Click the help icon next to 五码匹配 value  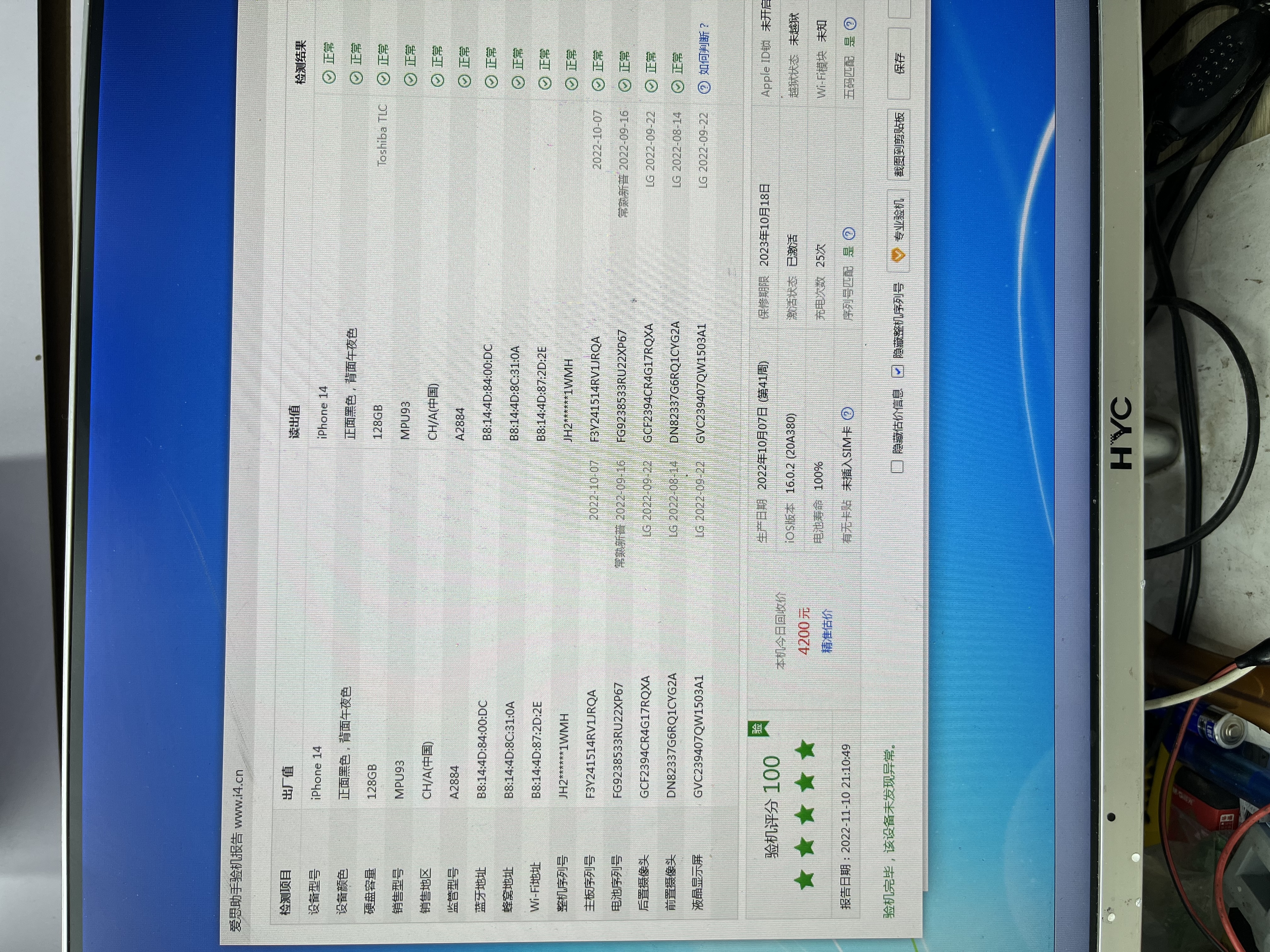coord(851,24)
